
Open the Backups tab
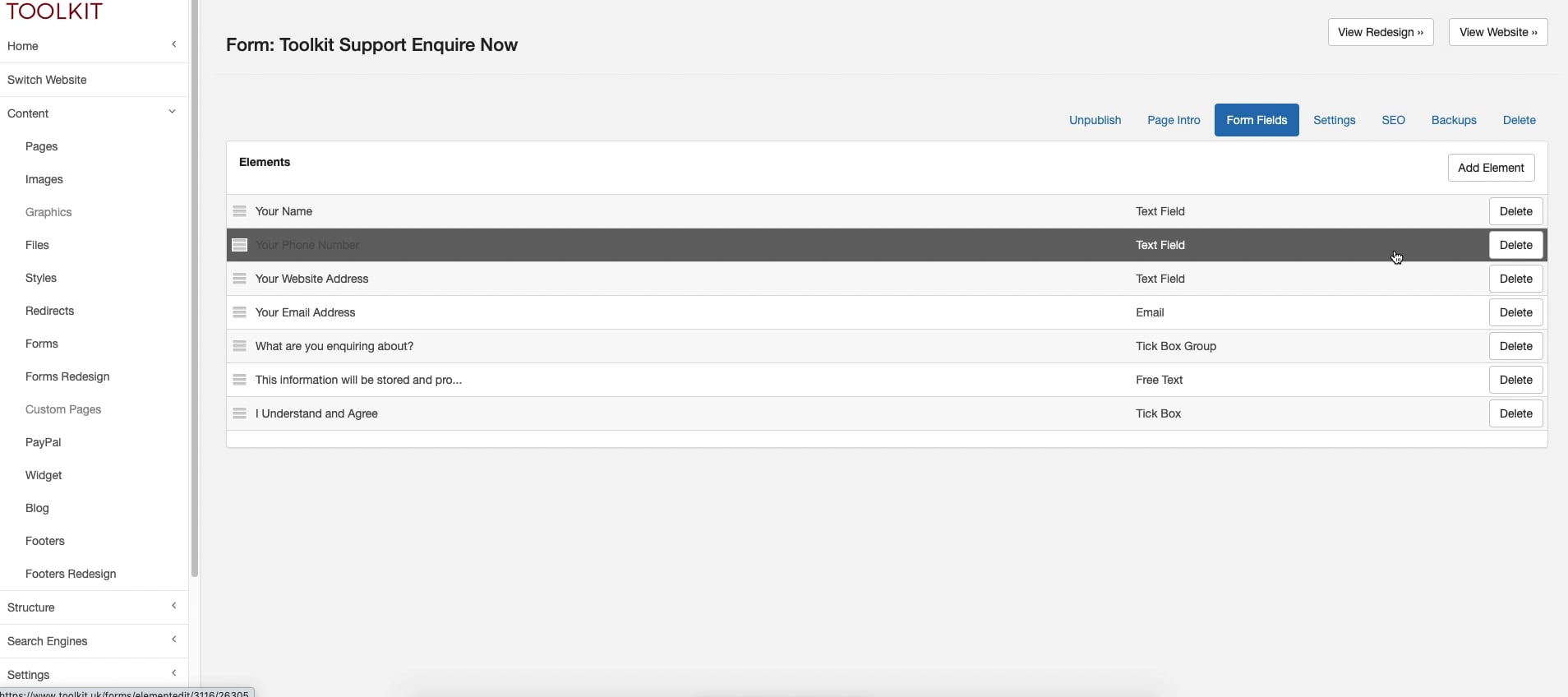1454,120
